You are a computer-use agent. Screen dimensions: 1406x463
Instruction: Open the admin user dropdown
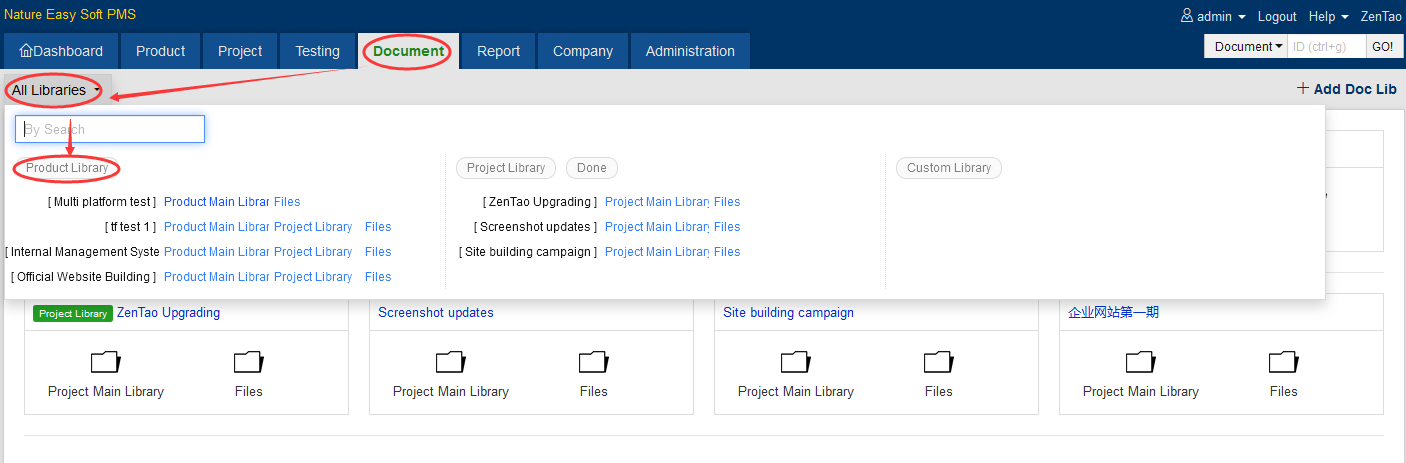coord(1213,17)
